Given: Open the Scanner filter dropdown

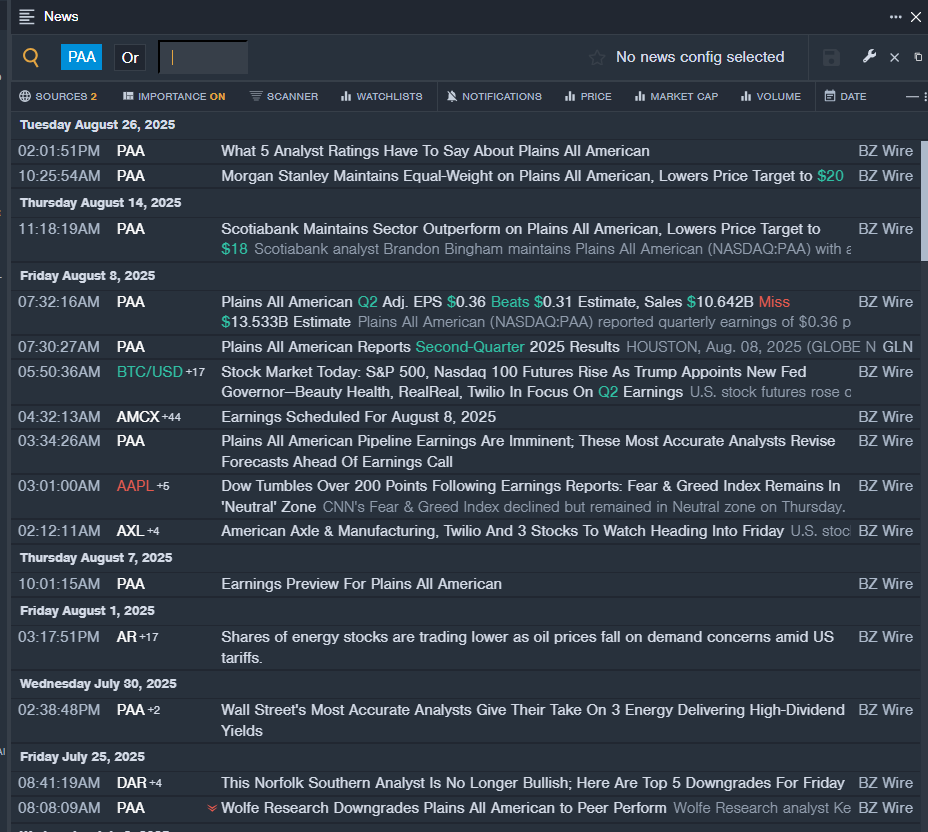Looking at the screenshot, I should click(284, 96).
